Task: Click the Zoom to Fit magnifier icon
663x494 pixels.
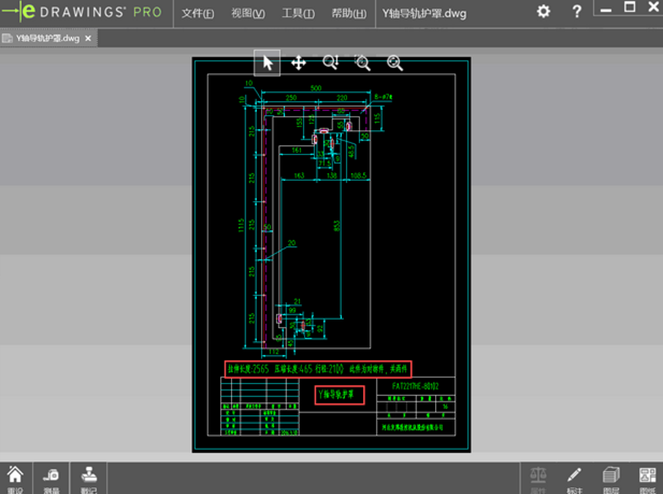Action: 331,62
